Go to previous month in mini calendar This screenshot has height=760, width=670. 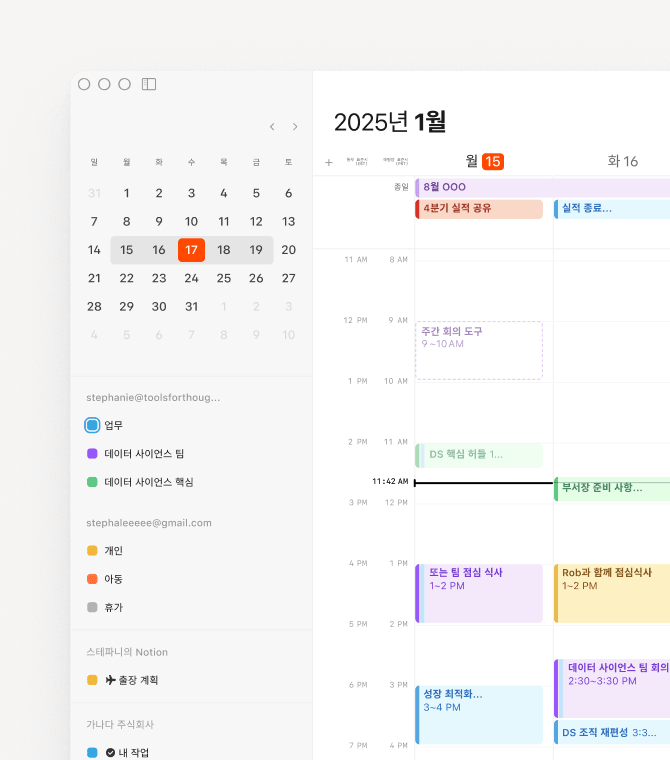click(272, 127)
